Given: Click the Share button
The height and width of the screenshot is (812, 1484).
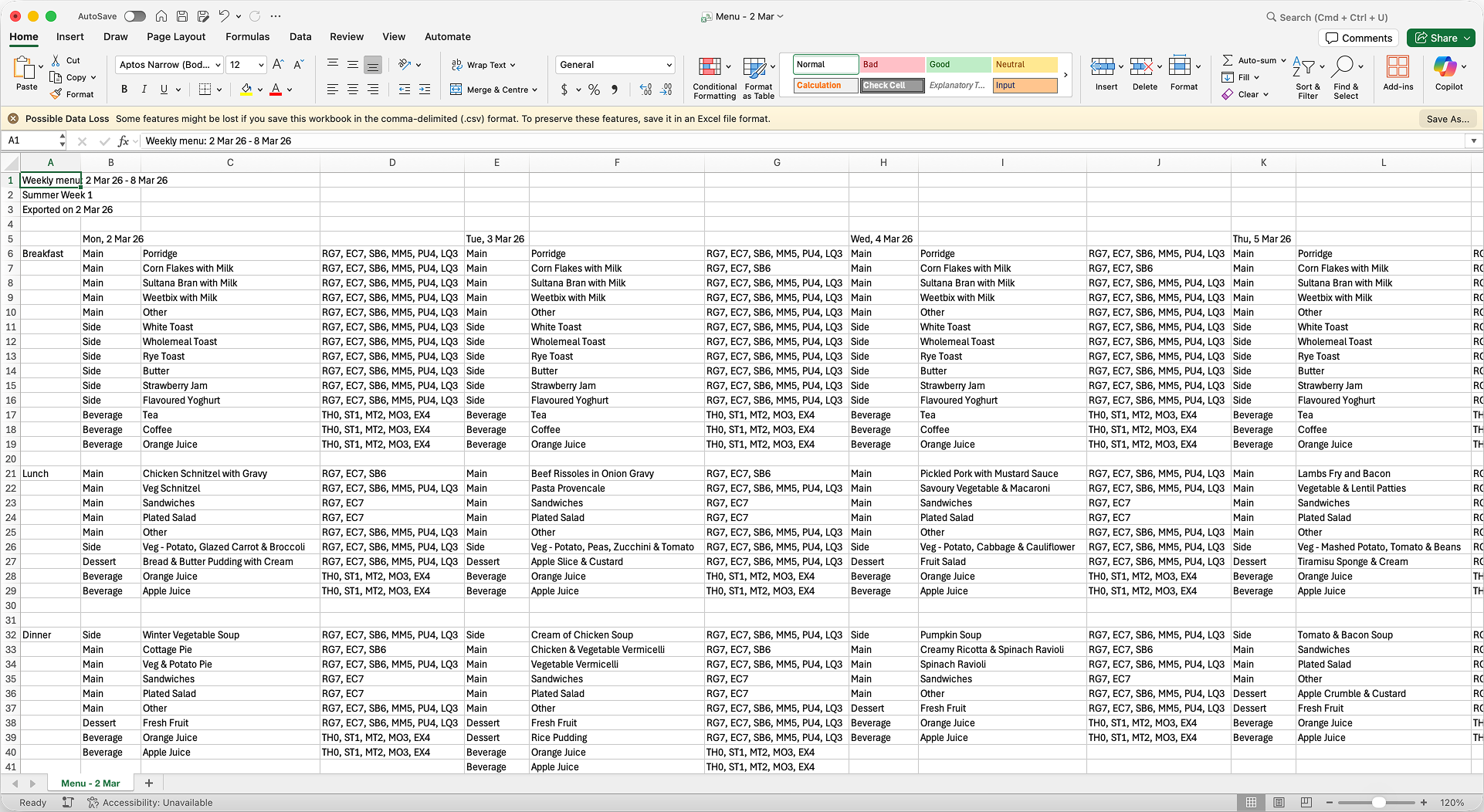Looking at the screenshot, I should (x=1440, y=38).
